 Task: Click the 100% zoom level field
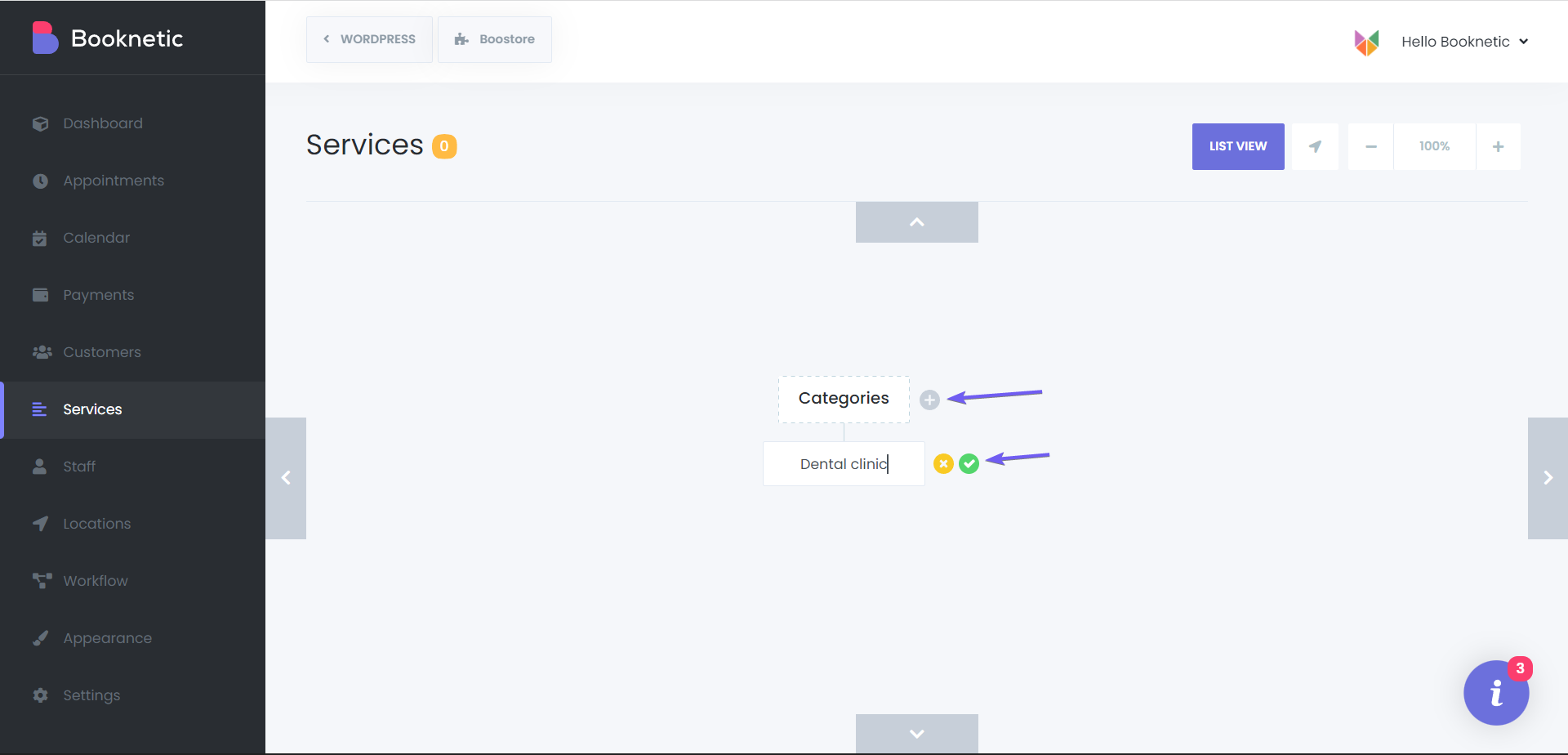point(1435,146)
